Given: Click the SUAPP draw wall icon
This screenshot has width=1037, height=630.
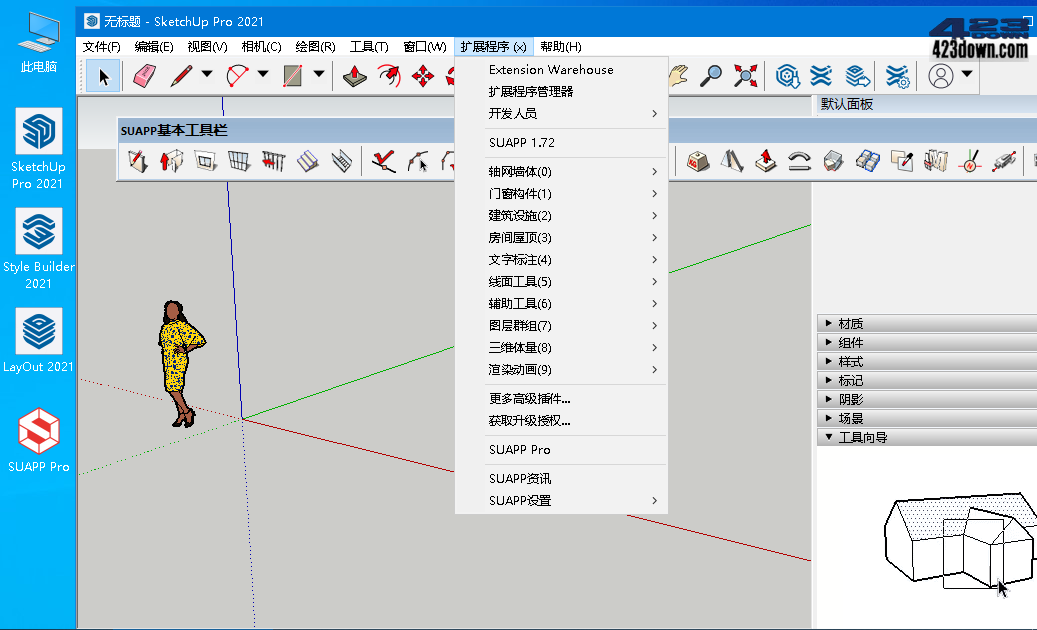Looking at the screenshot, I should 138,161.
